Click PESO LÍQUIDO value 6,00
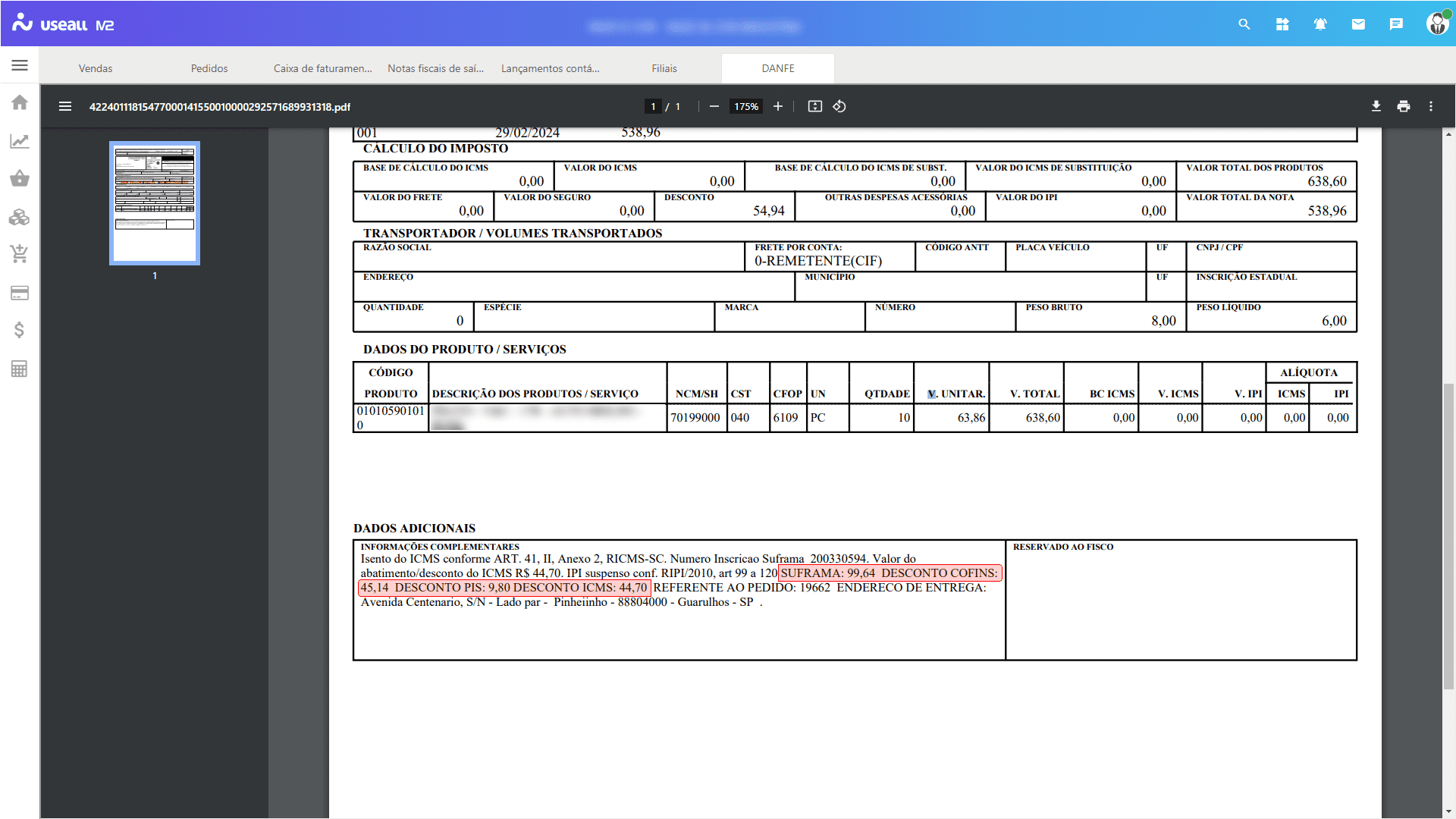 [x=1334, y=321]
